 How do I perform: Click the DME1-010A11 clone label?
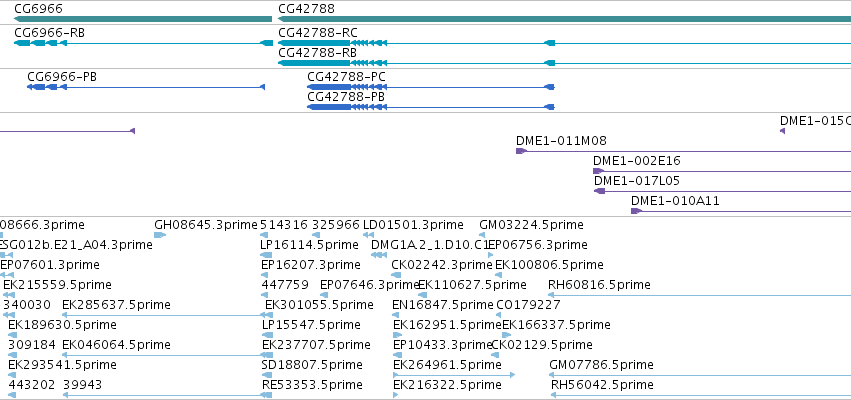point(675,201)
